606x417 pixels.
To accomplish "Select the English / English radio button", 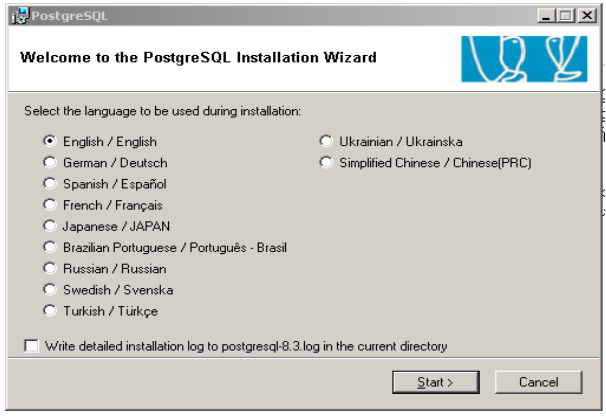I will coord(50,141).
